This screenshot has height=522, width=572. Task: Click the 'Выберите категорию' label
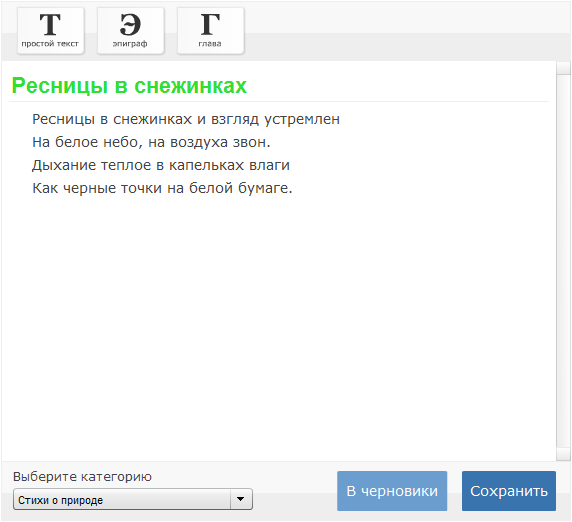pyautogui.click(x=82, y=476)
